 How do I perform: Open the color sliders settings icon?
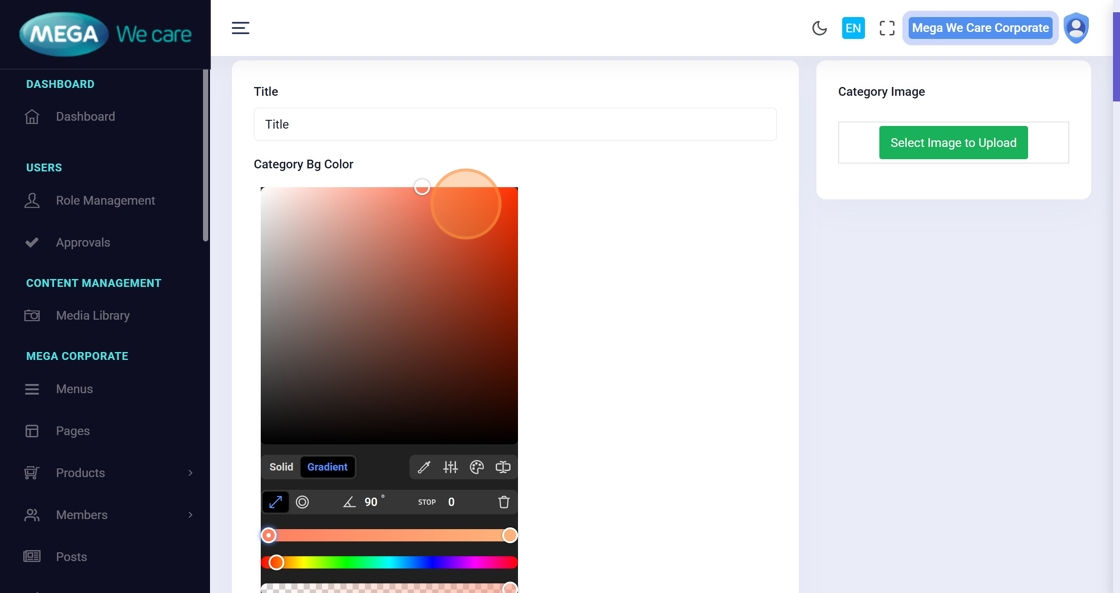pyautogui.click(x=451, y=467)
